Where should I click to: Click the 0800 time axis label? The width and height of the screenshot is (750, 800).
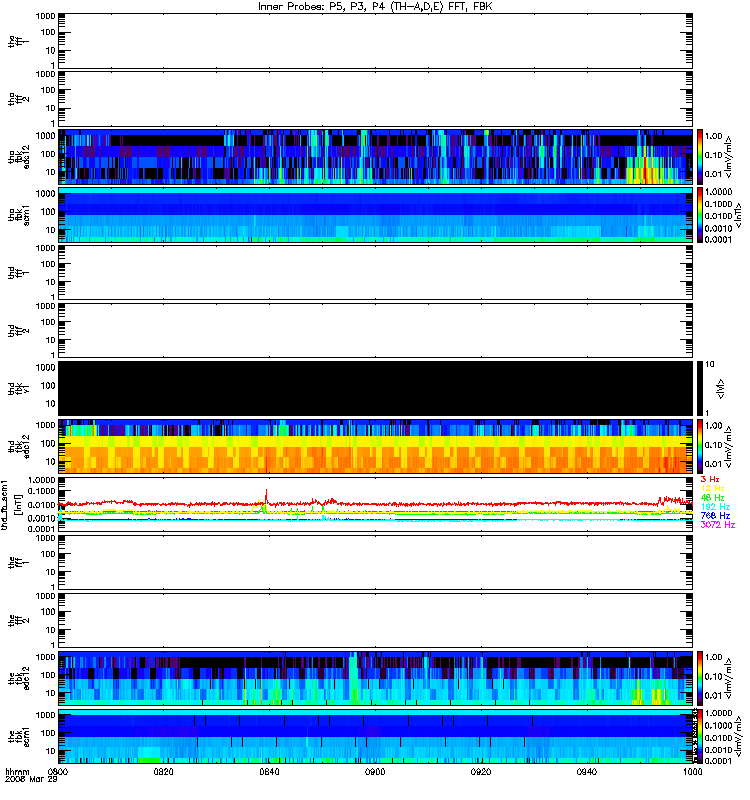point(58,772)
